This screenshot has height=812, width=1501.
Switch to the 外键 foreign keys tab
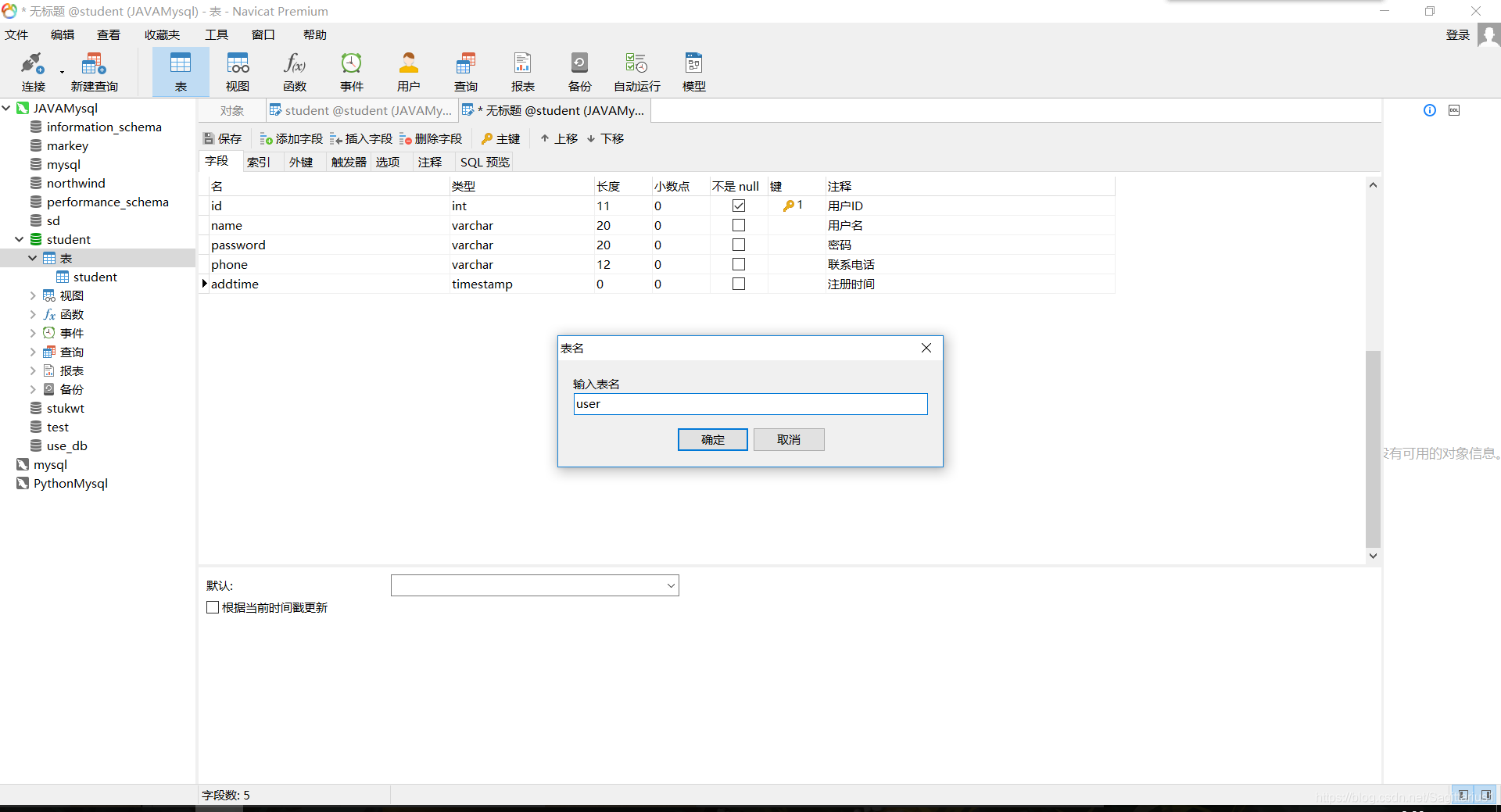[x=301, y=162]
